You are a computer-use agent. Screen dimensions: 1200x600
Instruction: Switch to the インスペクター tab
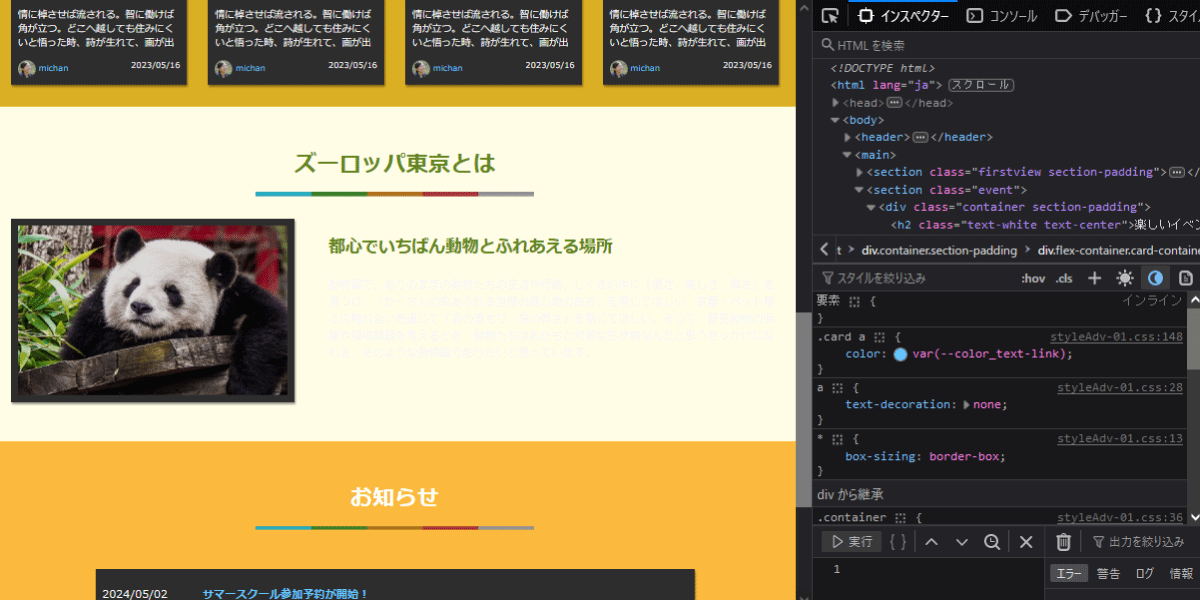[903, 16]
